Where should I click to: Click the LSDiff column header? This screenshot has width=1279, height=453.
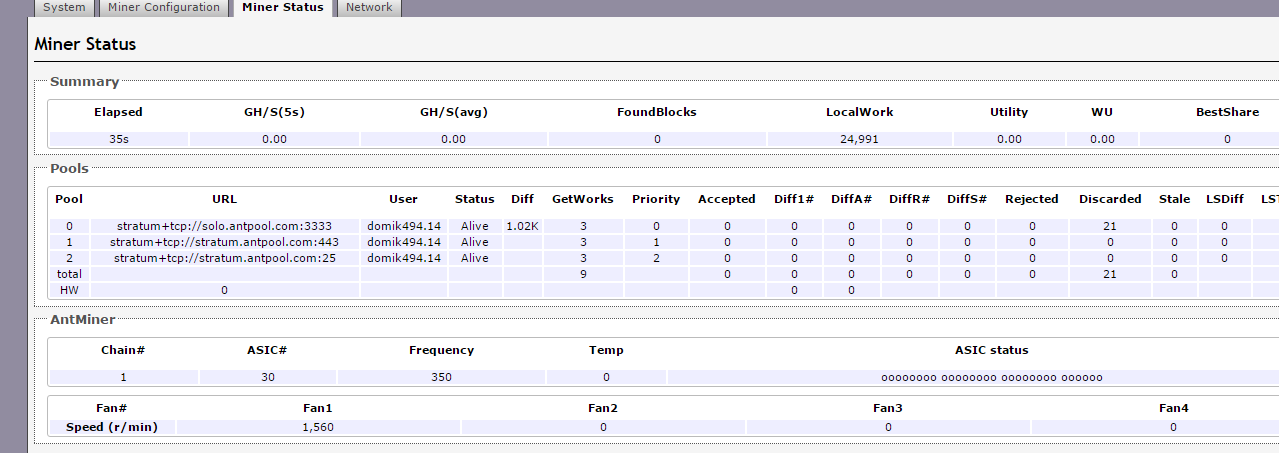[1225, 199]
